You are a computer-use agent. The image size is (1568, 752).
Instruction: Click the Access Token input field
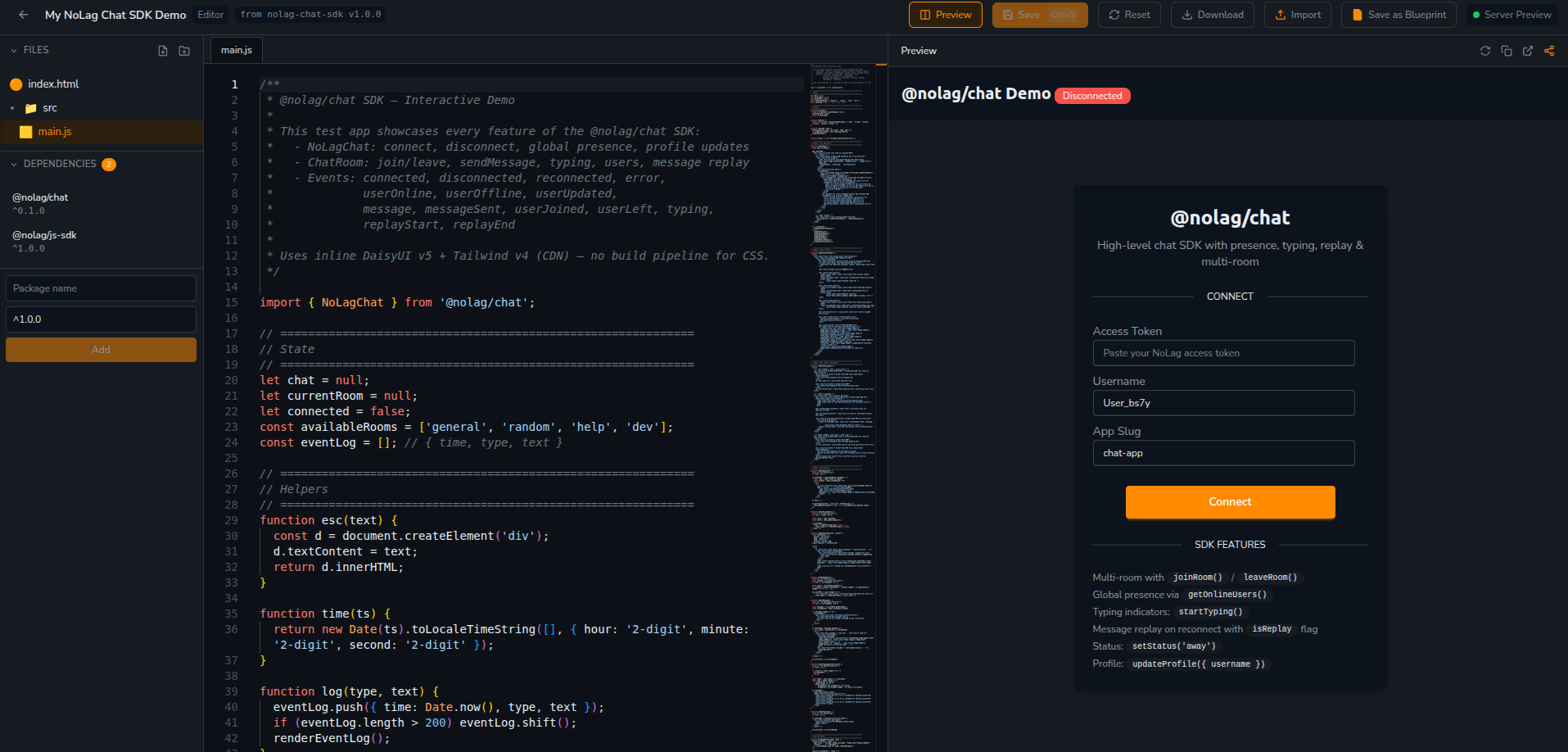click(1223, 353)
